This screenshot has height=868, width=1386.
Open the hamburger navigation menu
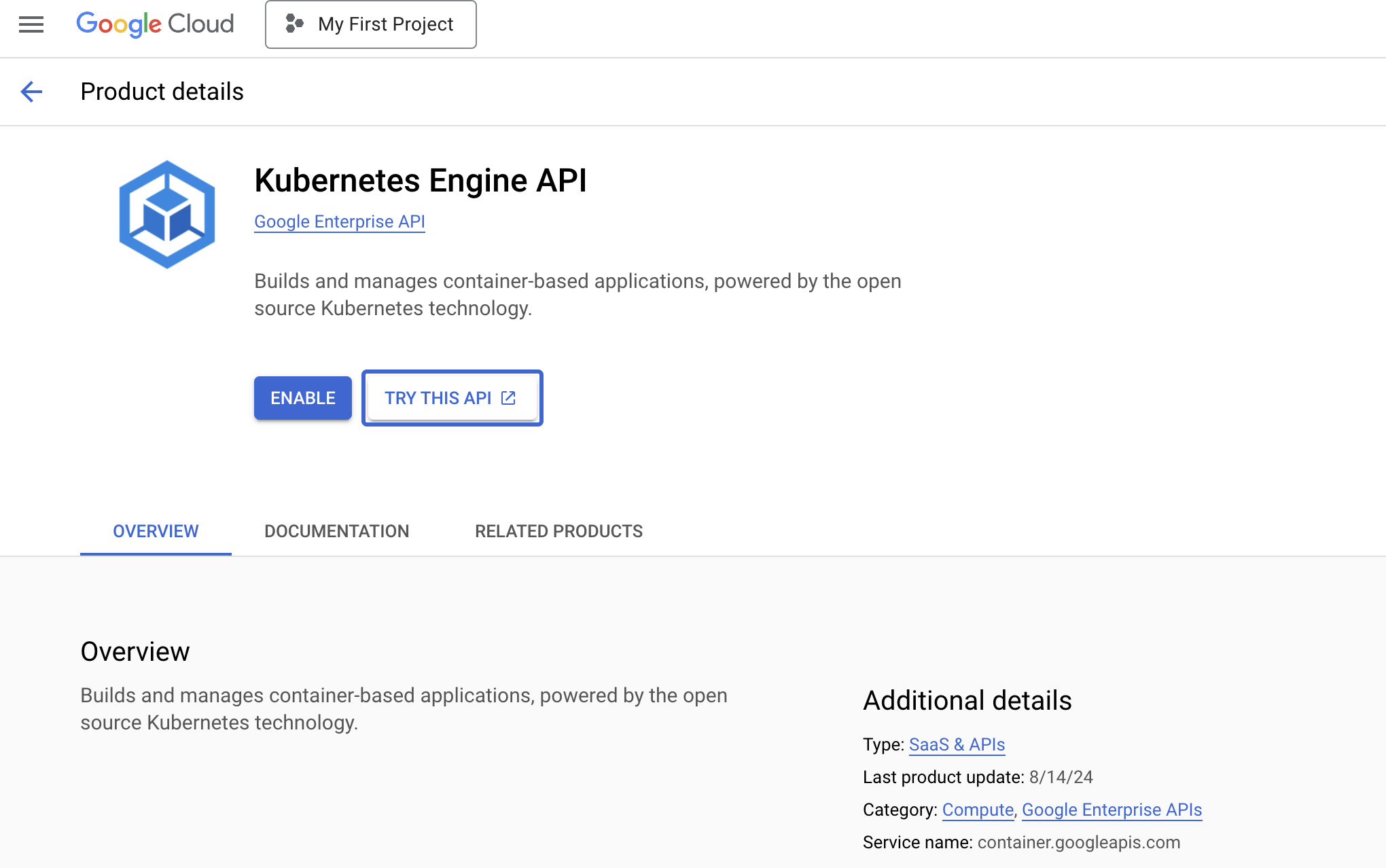coord(31,24)
